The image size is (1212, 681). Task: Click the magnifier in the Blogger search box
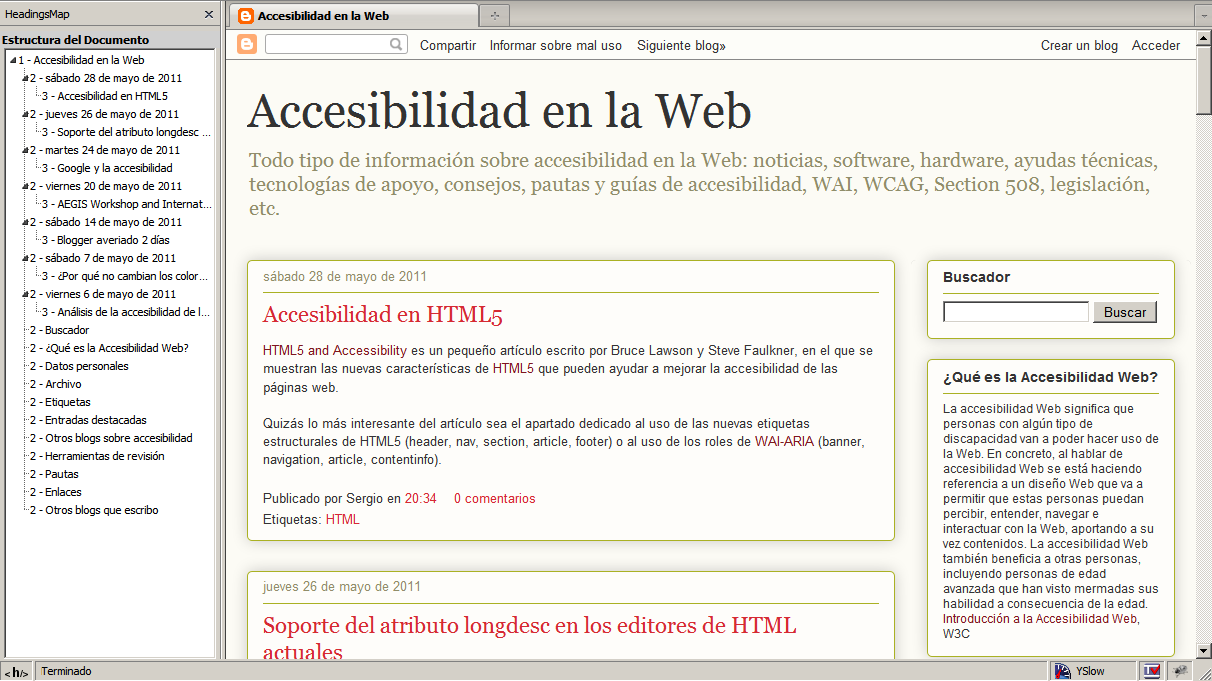point(397,44)
